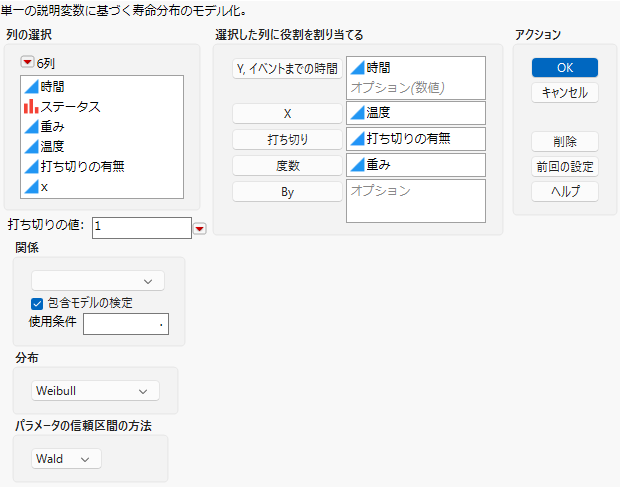Click the continuous icon beside 時間 in column list

pyautogui.click(x=31, y=87)
